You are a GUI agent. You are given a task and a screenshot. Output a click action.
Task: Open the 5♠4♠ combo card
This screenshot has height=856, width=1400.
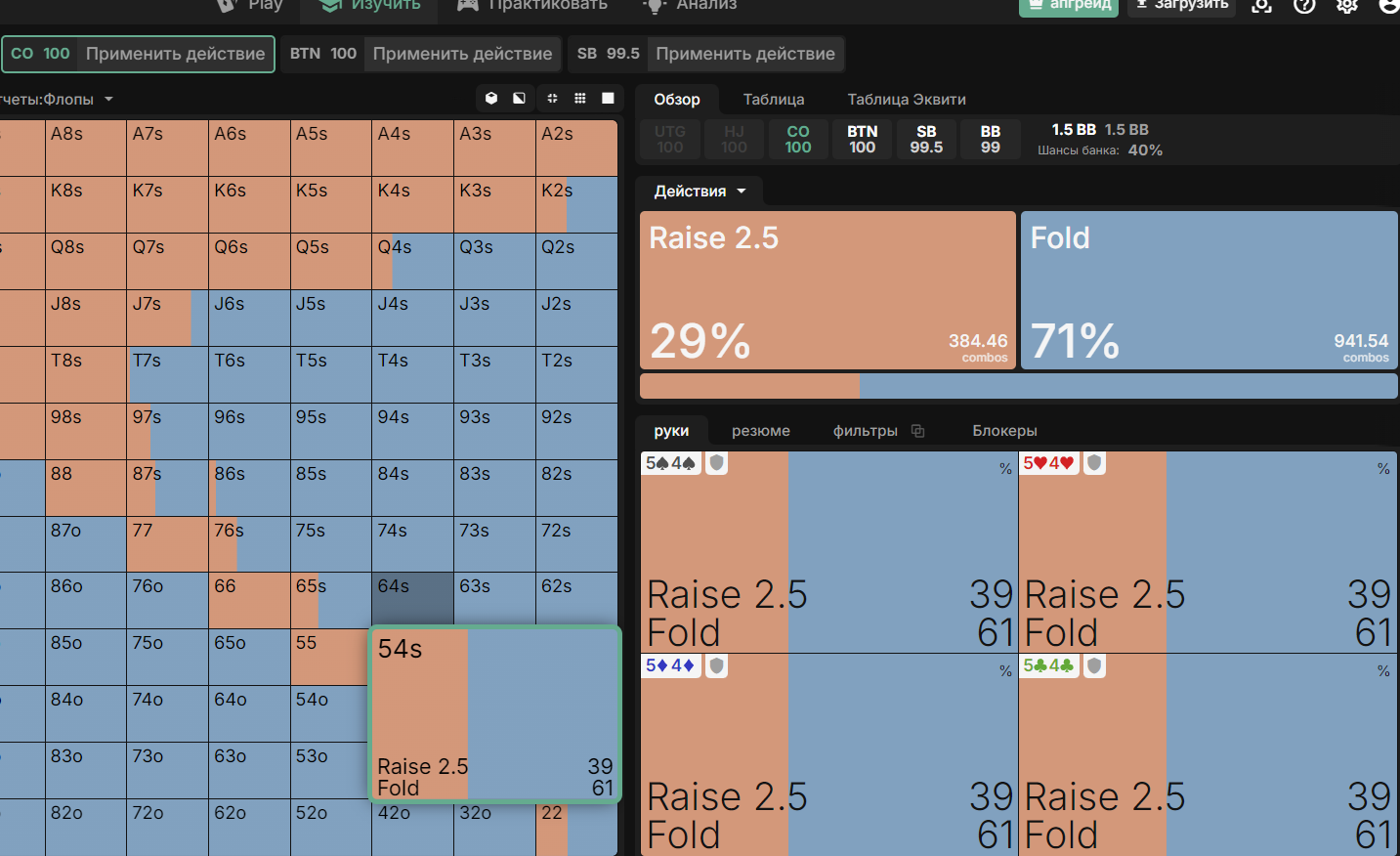[829, 552]
